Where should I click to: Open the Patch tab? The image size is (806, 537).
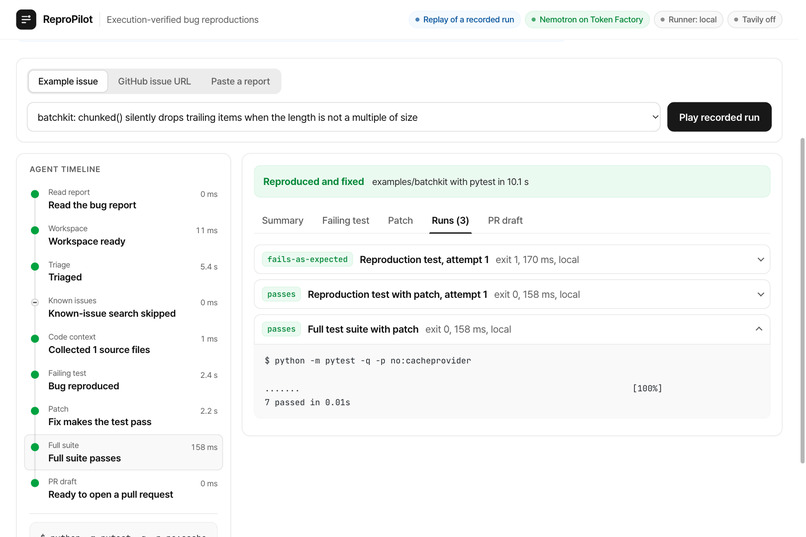pyautogui.click(x=400, y=220)
